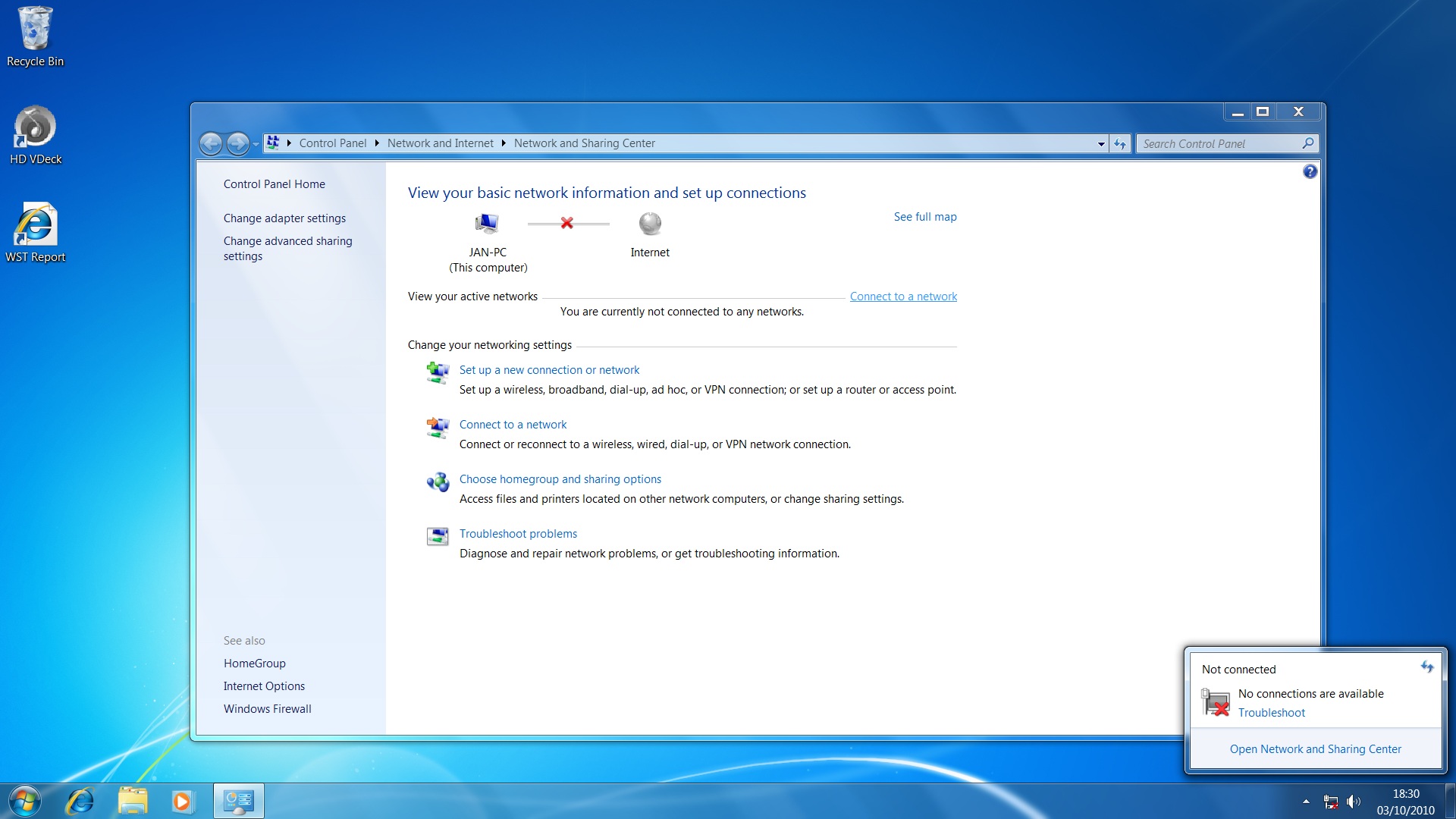Show hidden tray icons arrow
The height and width of the screenshot is (819, 1456).
pos(1306,802)
